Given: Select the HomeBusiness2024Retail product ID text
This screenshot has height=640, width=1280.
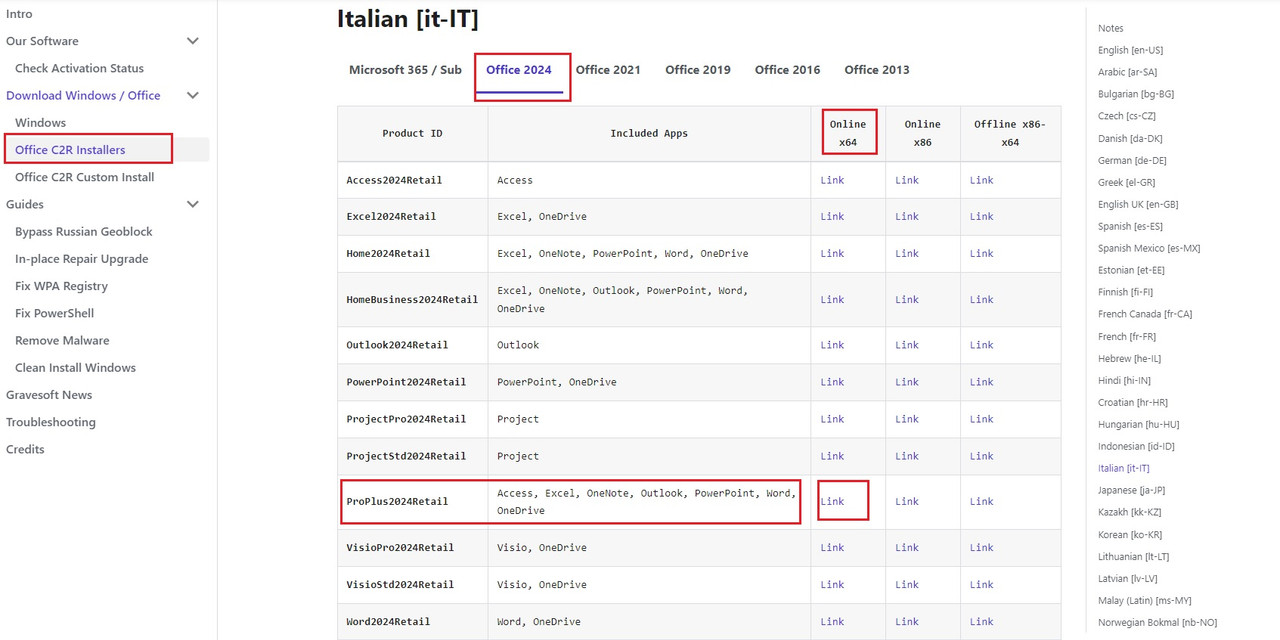Looking at the screenshot, I should coord(412,300).
